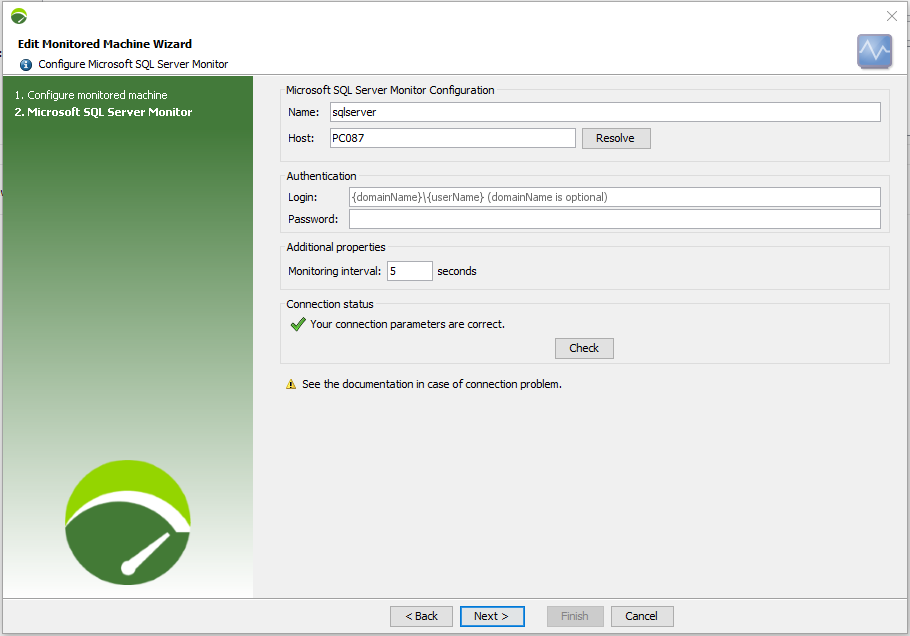This screenshot has height=636, width=910.
Task: Focus the Password input field
Action: [614, 219]
